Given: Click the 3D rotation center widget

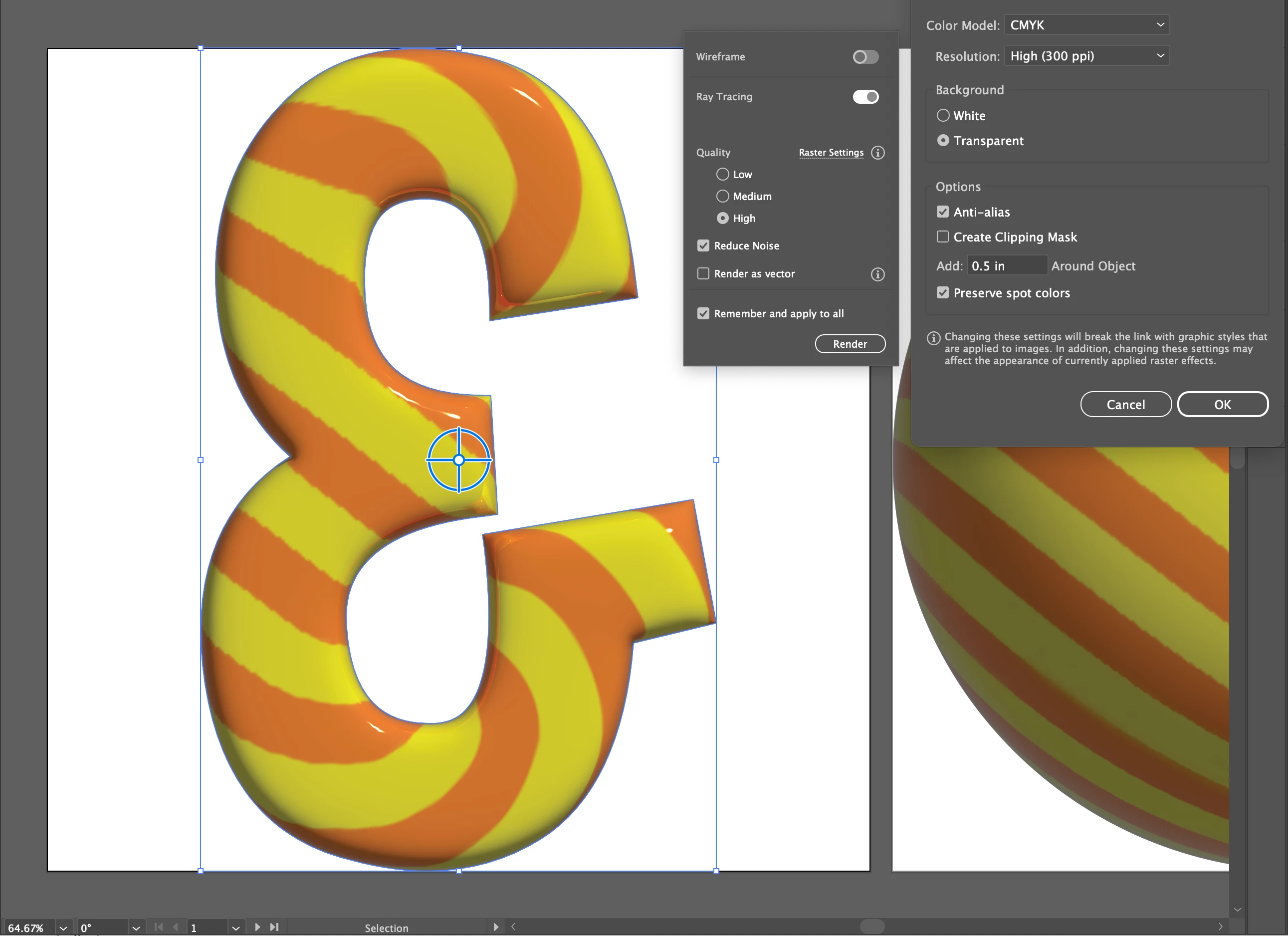Looking at the screenshot, I should point(459,460).
